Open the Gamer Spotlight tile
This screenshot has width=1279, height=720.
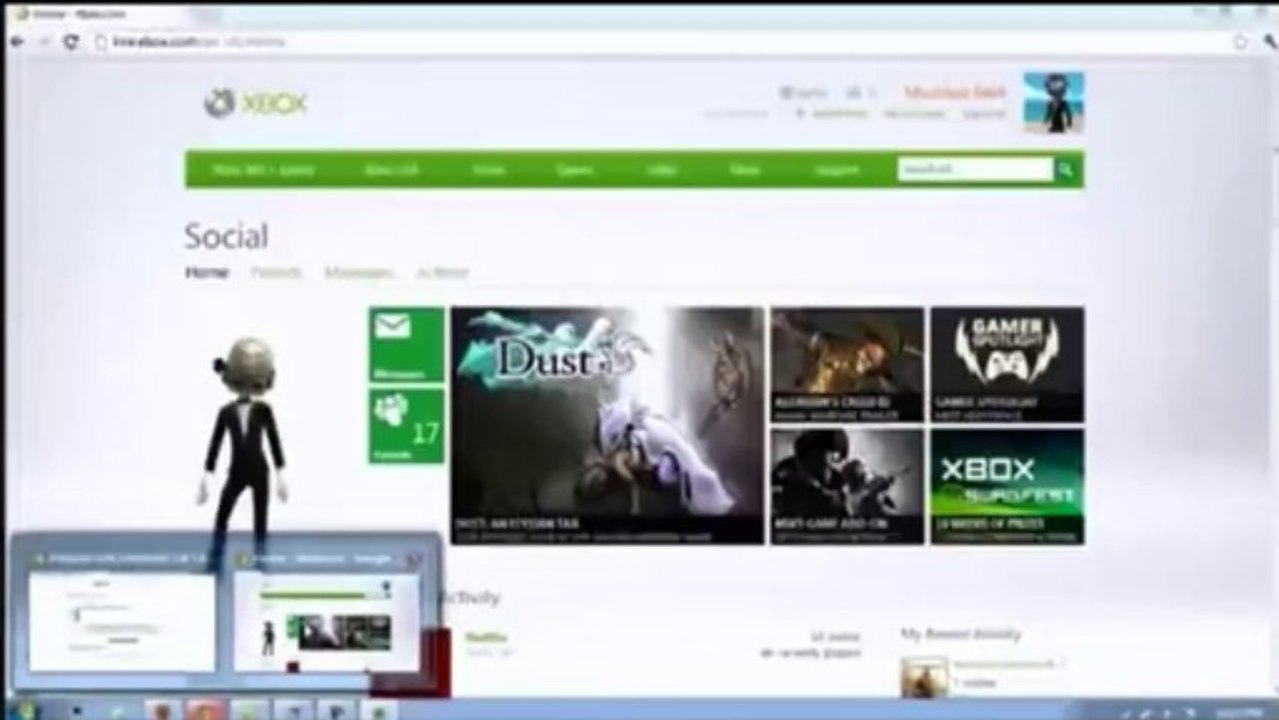tap(1007, 364)
